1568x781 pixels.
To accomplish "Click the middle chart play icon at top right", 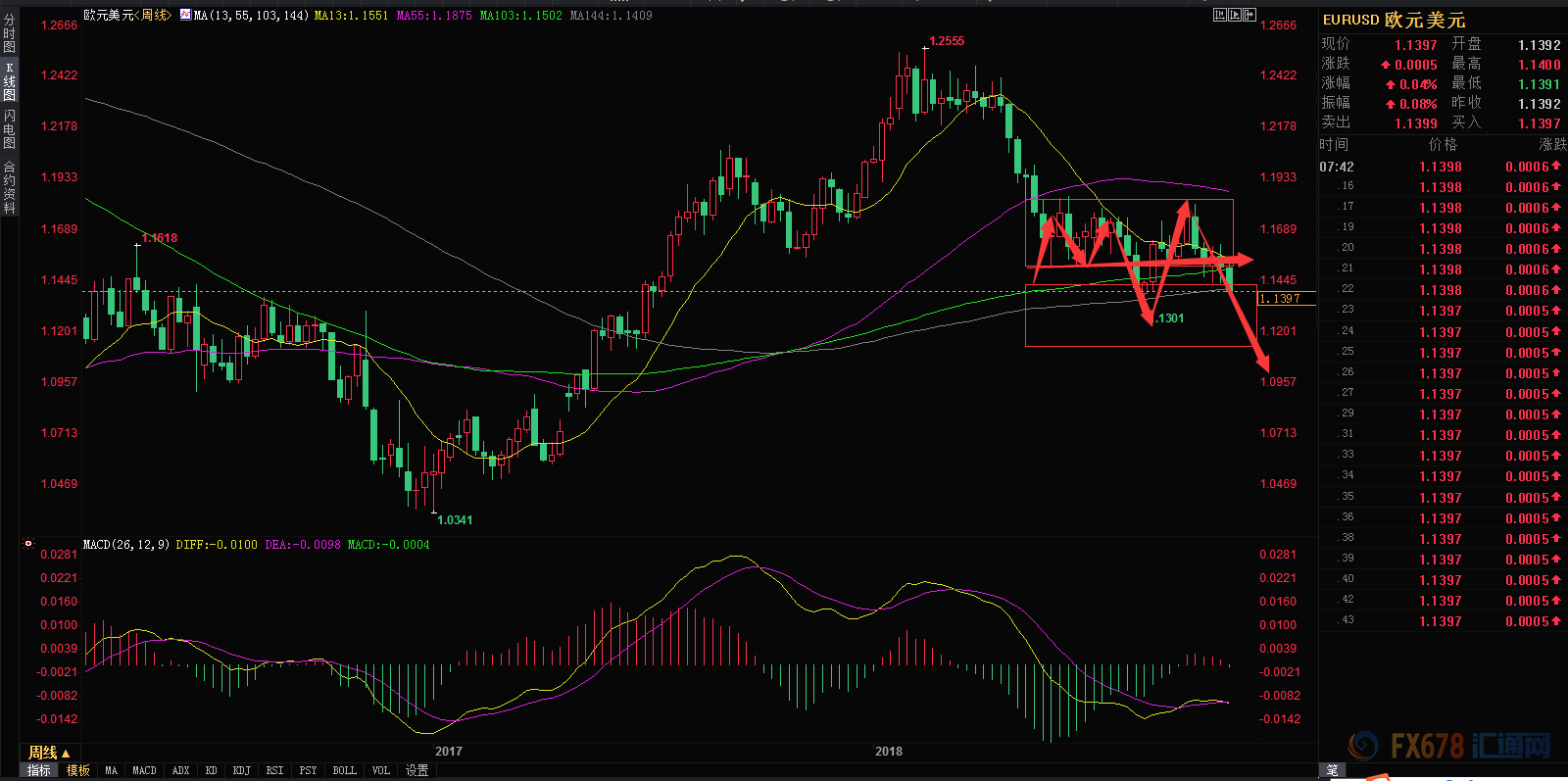I will pos(1234,15).
